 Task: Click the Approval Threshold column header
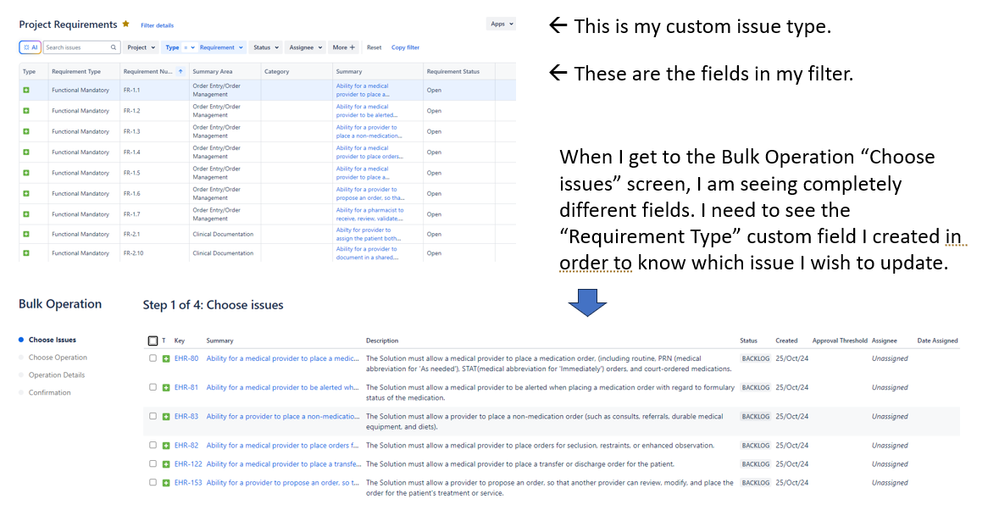[840, 340]
